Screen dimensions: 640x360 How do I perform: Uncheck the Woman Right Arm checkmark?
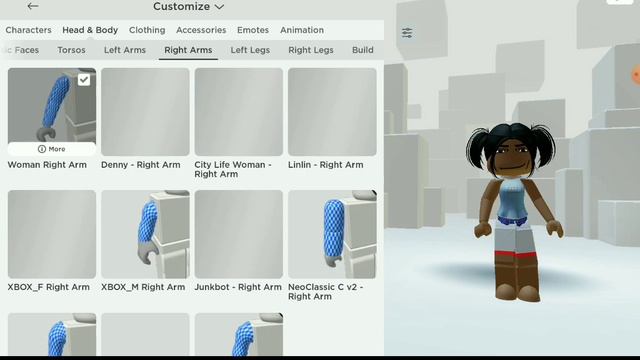84,80
